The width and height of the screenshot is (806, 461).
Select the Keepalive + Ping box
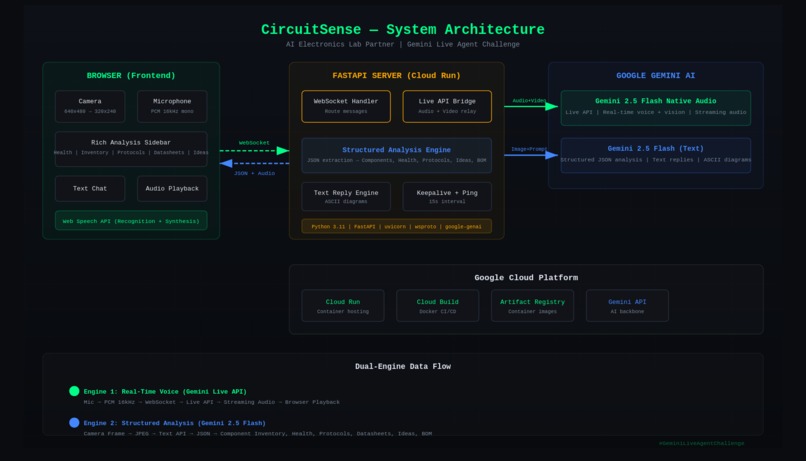[x=447, y=196]
